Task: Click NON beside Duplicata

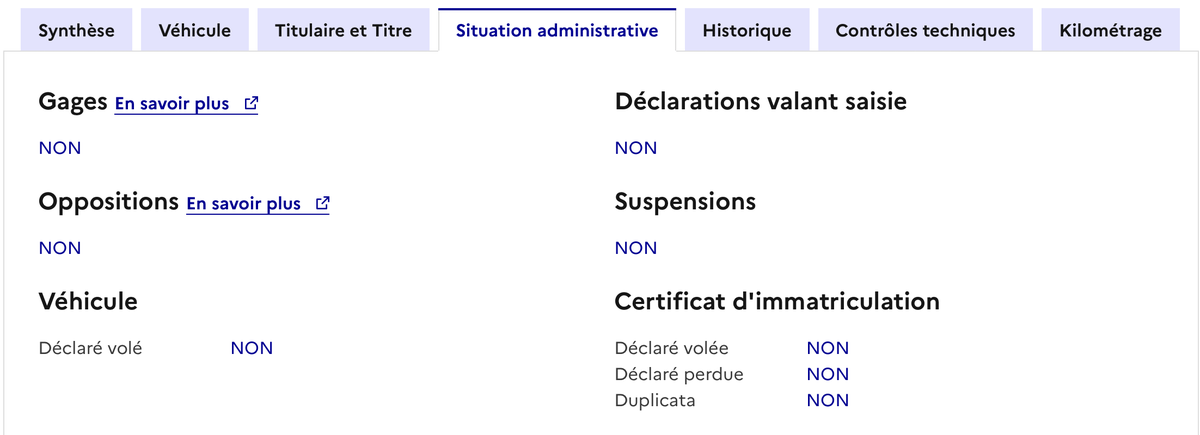Action: tap(827, 400)
